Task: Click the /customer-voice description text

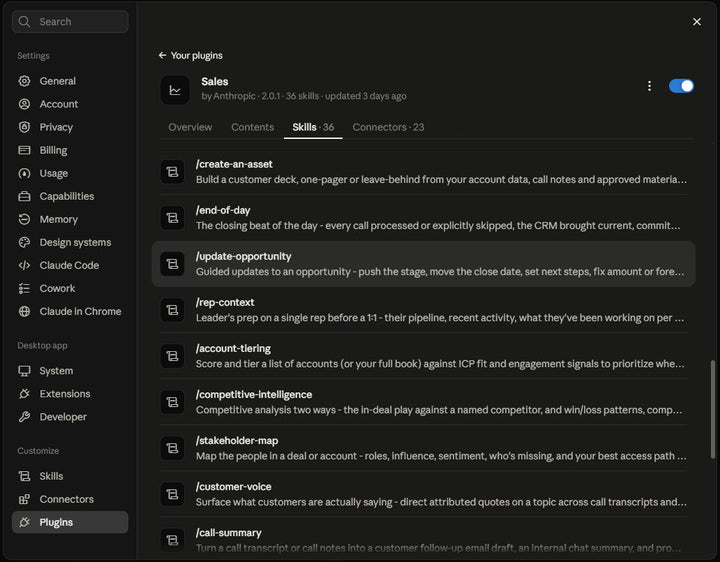Action: click(441, 502)
